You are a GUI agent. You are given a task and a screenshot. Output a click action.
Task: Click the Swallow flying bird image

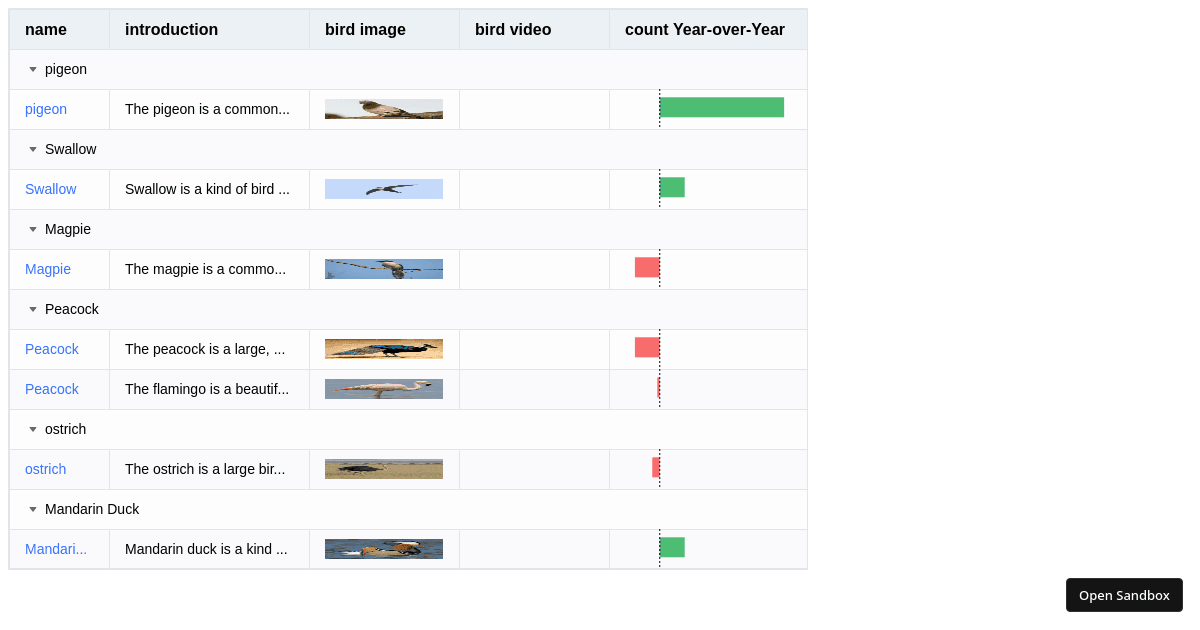coord(383,188)
